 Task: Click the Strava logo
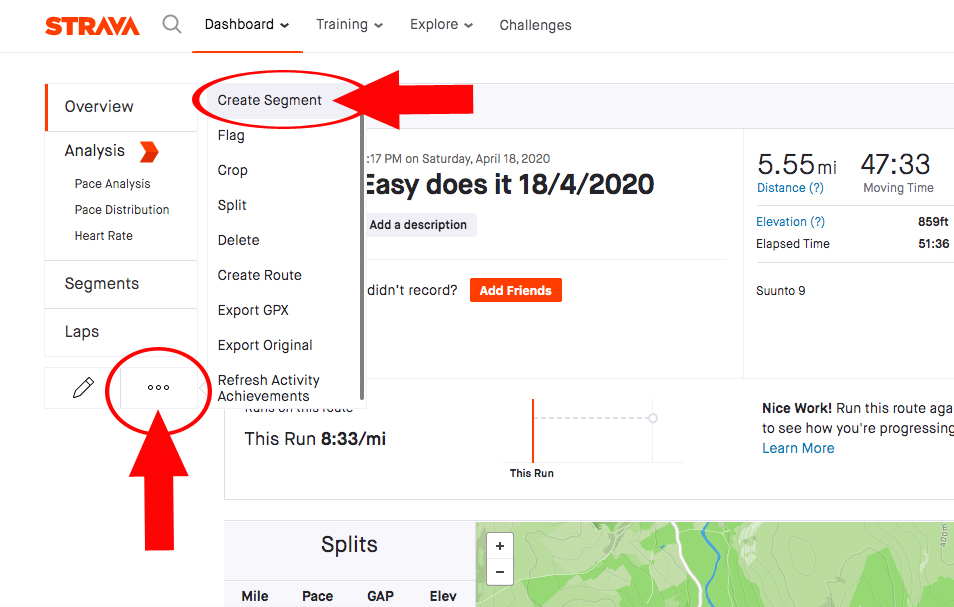92,26
